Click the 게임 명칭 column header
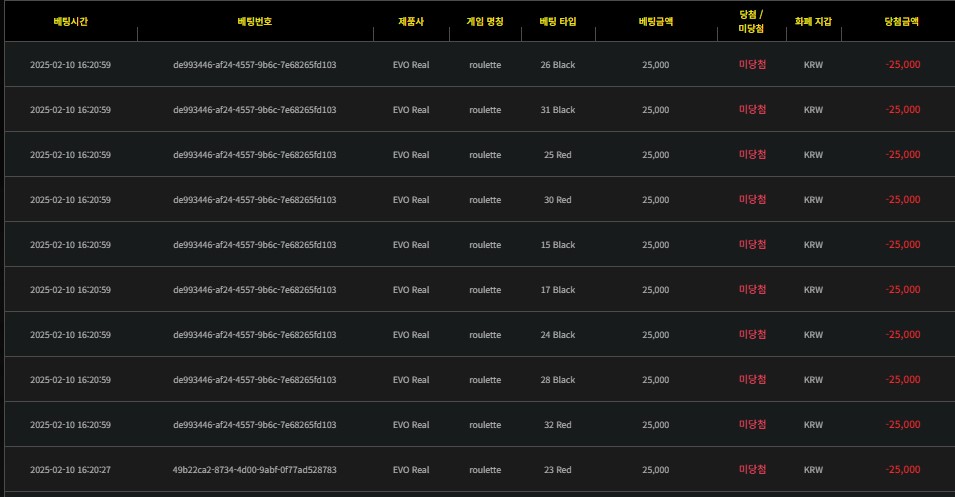The image size is (955, 497). [x=485, y=21]
